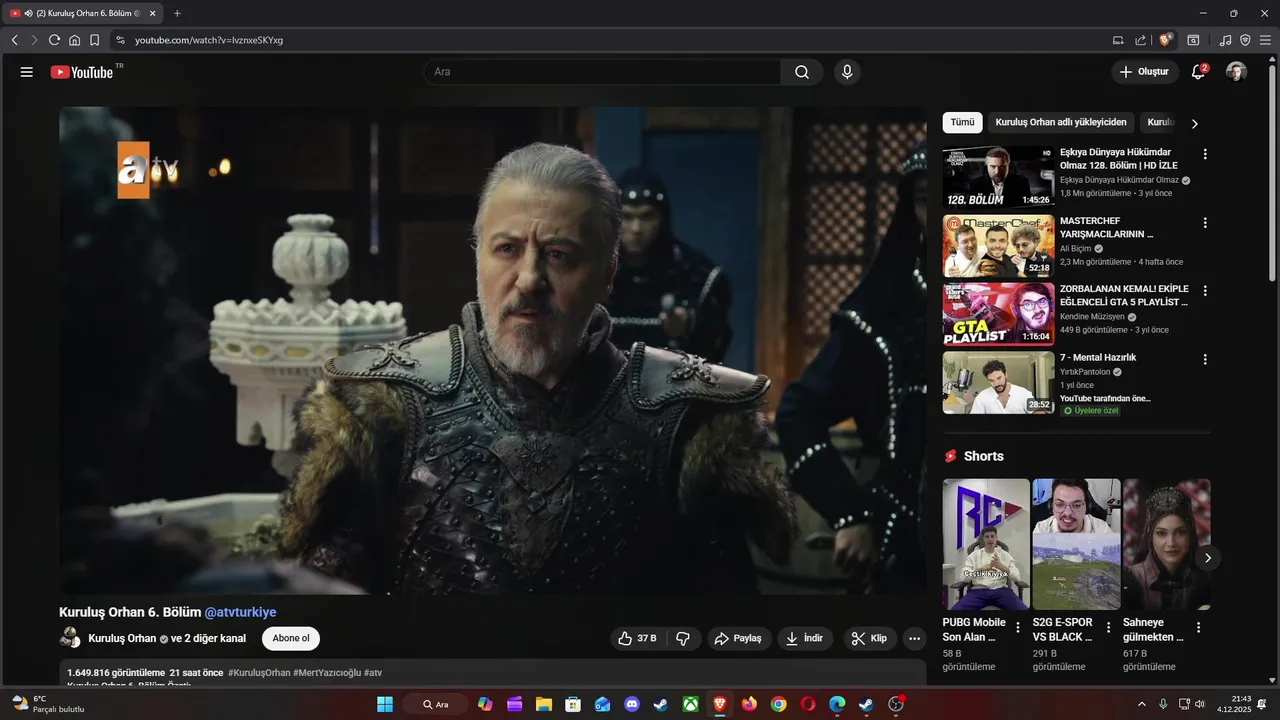Click the URL in the address bar
1280x720 pixels.
point(209,40)
